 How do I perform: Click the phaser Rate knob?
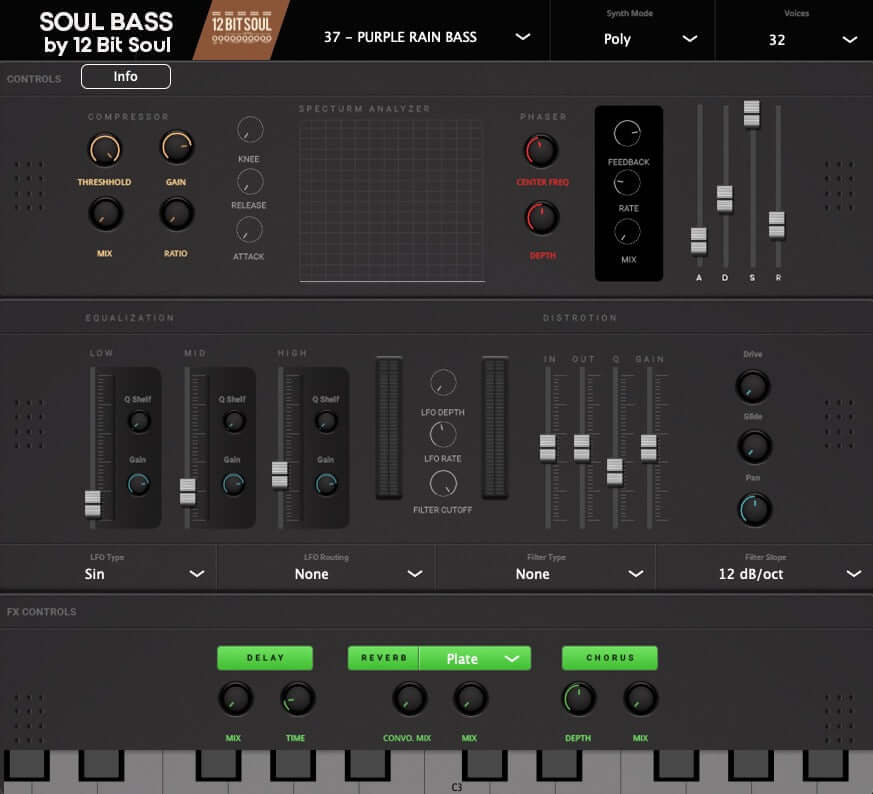point(627,183)
